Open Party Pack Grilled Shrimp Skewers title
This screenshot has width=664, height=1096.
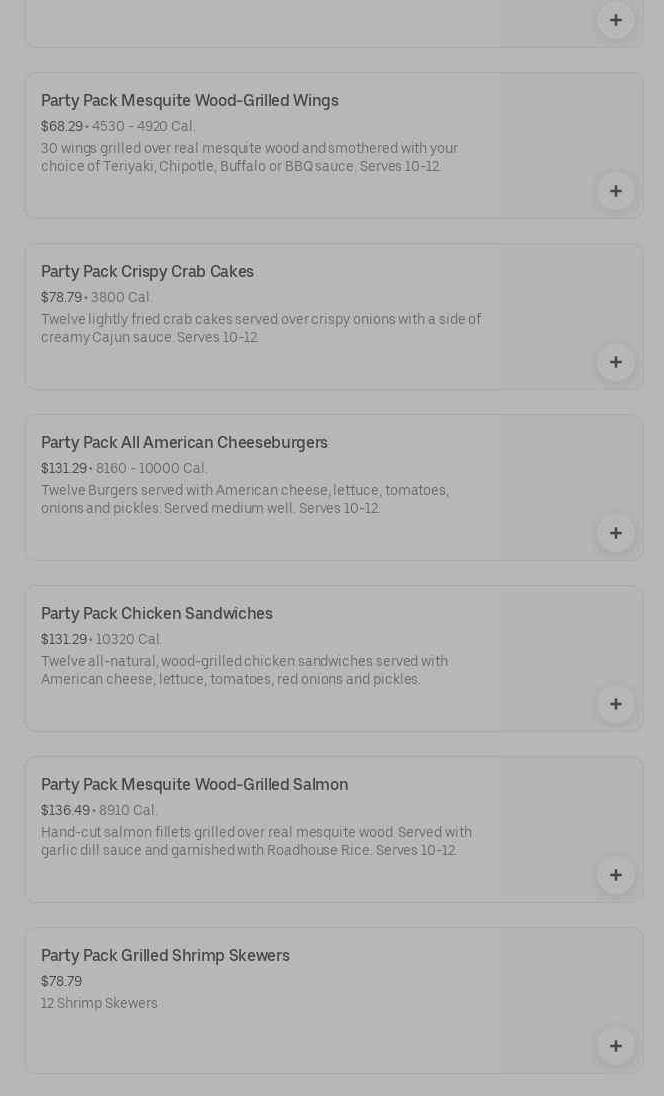165,956
